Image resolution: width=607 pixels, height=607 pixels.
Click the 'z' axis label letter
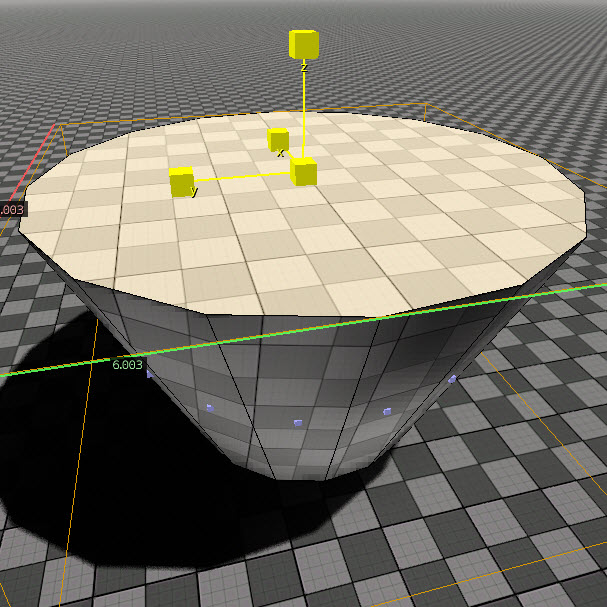click(x=304, y=68)
